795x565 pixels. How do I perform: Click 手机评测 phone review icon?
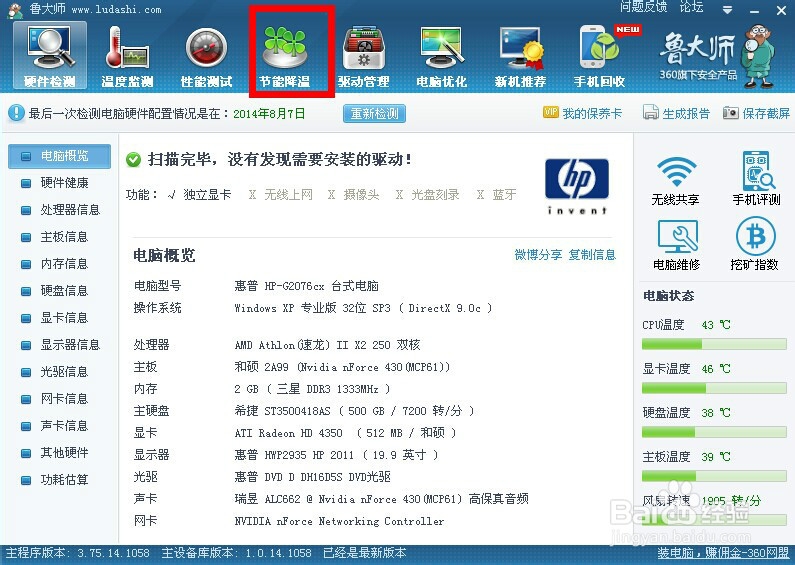[x=756, y=178]
